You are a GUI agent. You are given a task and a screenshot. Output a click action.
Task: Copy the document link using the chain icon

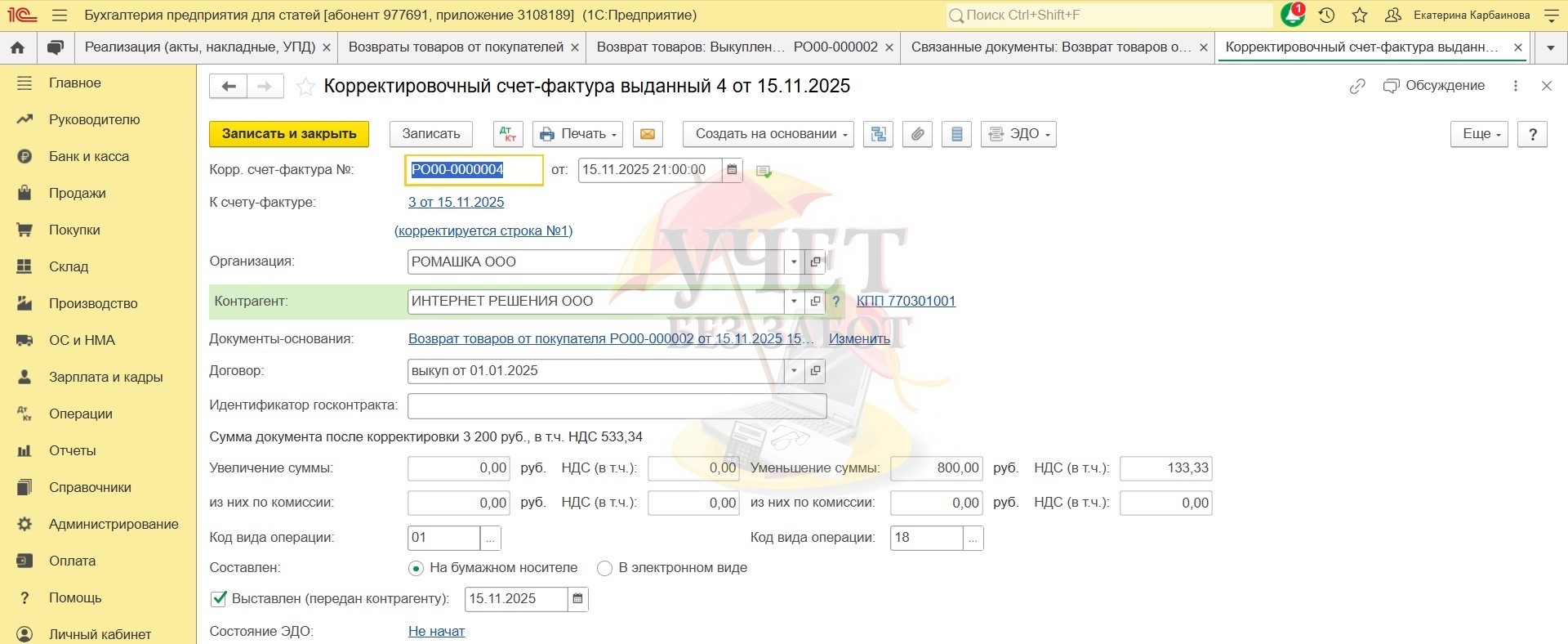(1357, 86)
